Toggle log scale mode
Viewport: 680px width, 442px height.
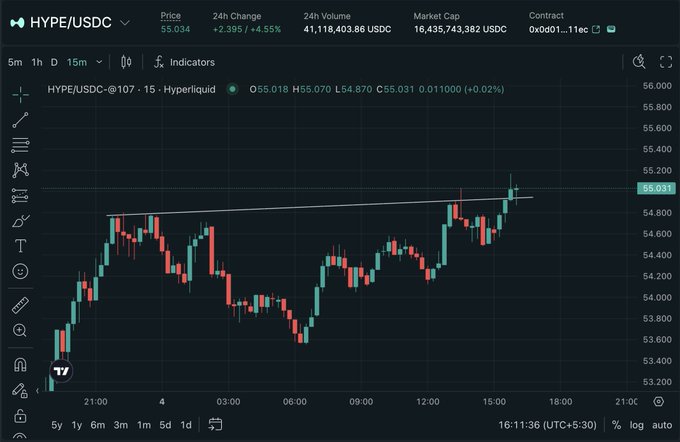click(x=637, y=425)
